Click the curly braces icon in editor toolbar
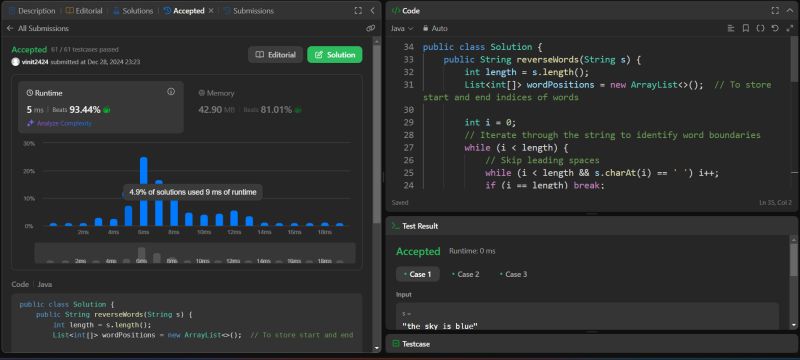This screenshot has height=360, width=800. point(760,29)
